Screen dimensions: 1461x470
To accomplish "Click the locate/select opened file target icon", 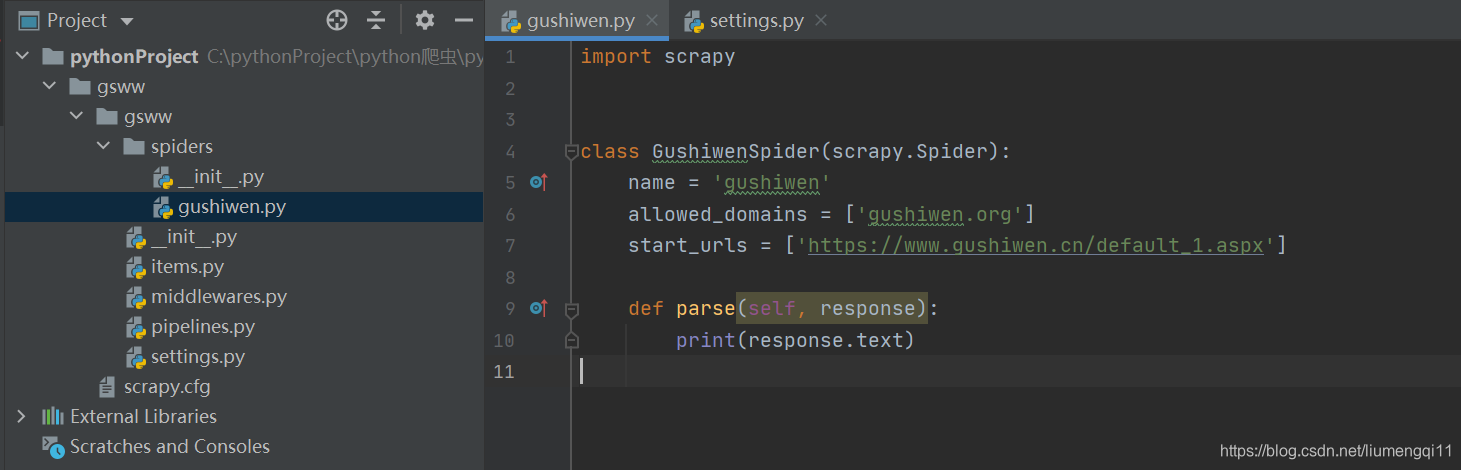I will 337,20.
